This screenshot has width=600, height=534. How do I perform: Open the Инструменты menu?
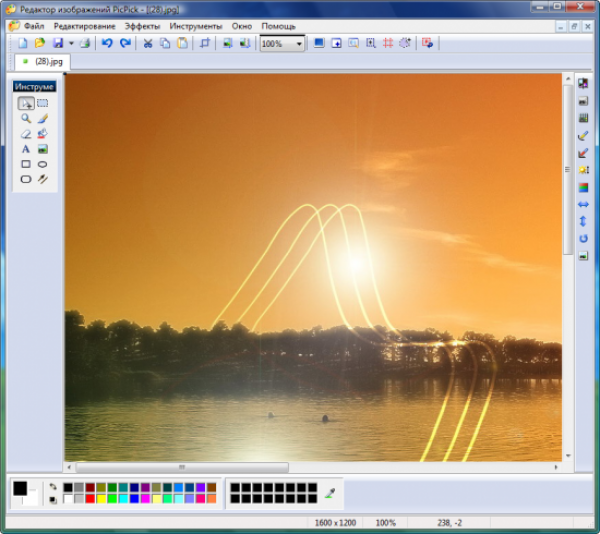(x=196, y=26)
